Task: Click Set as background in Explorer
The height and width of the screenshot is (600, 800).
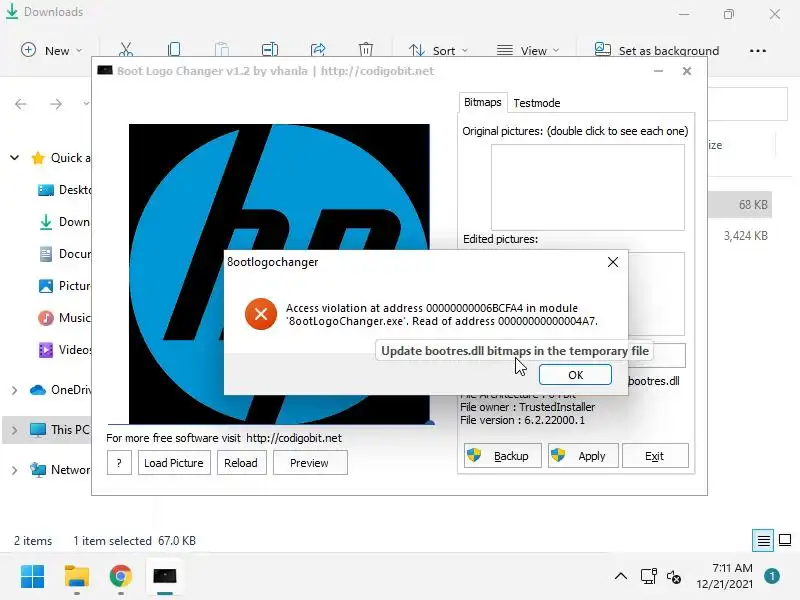Action: point(657,51)
